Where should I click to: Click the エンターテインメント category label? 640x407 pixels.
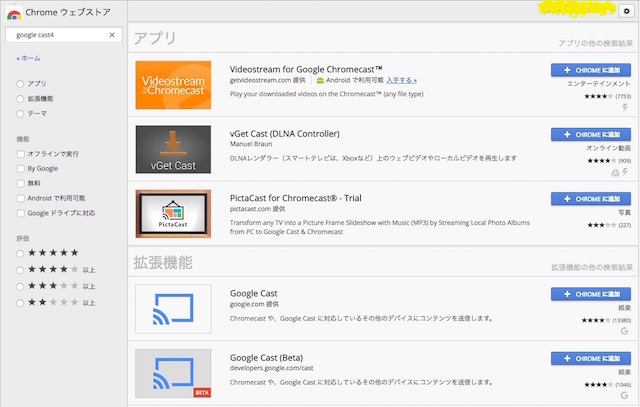tap(599, 84)
